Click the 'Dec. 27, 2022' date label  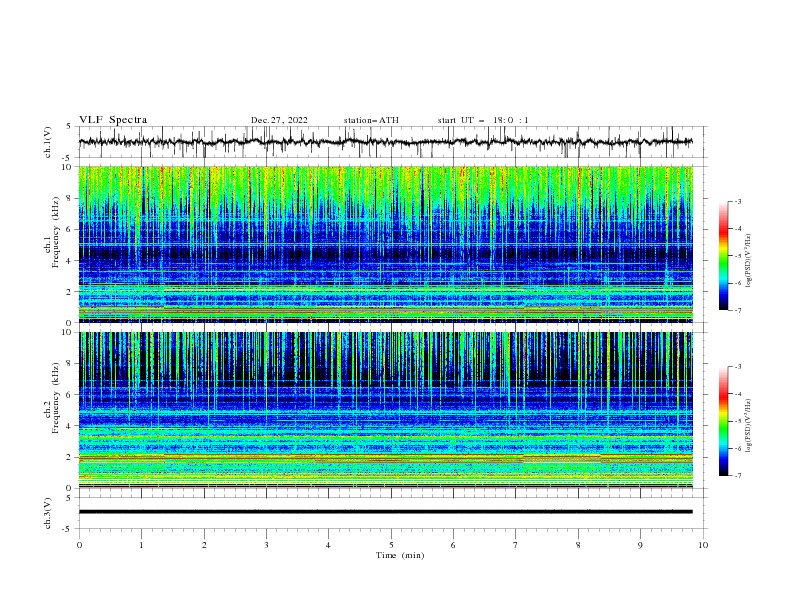click(x=279, y=120)
